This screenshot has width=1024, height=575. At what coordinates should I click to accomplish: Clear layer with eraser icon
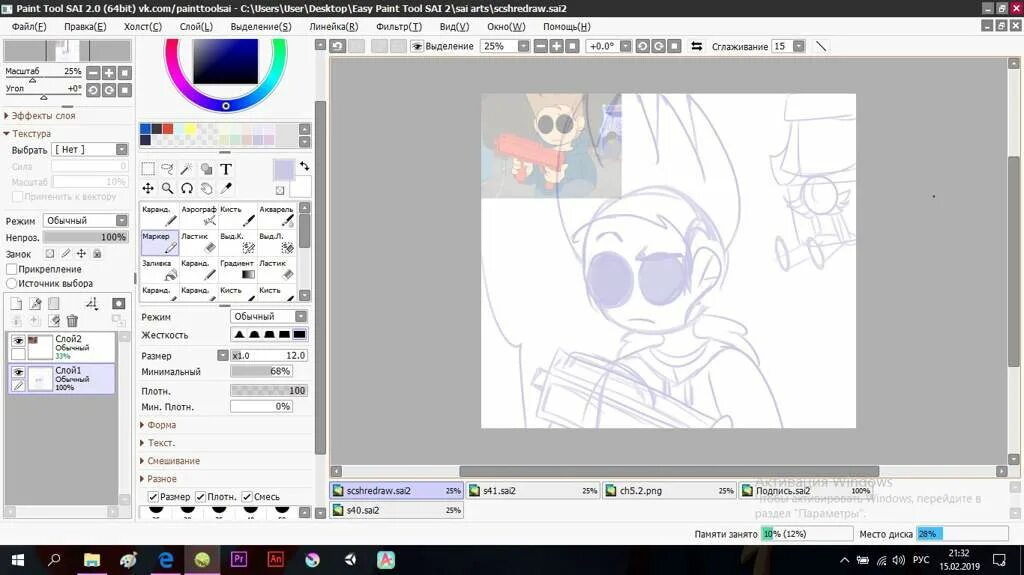(54, 321)
